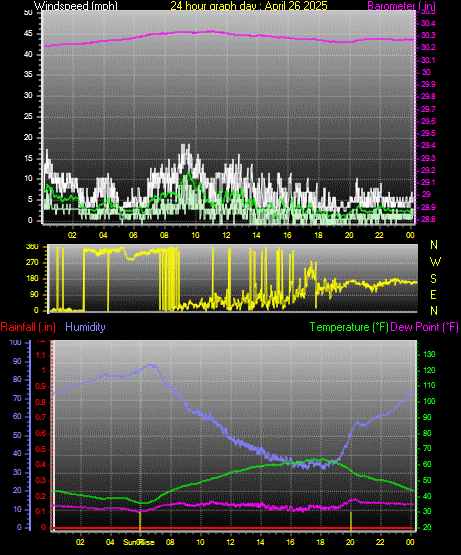Click the 0.5 value on the red rainfall axis
Viewport: 461px width, 555px height.
coord(41,449)
